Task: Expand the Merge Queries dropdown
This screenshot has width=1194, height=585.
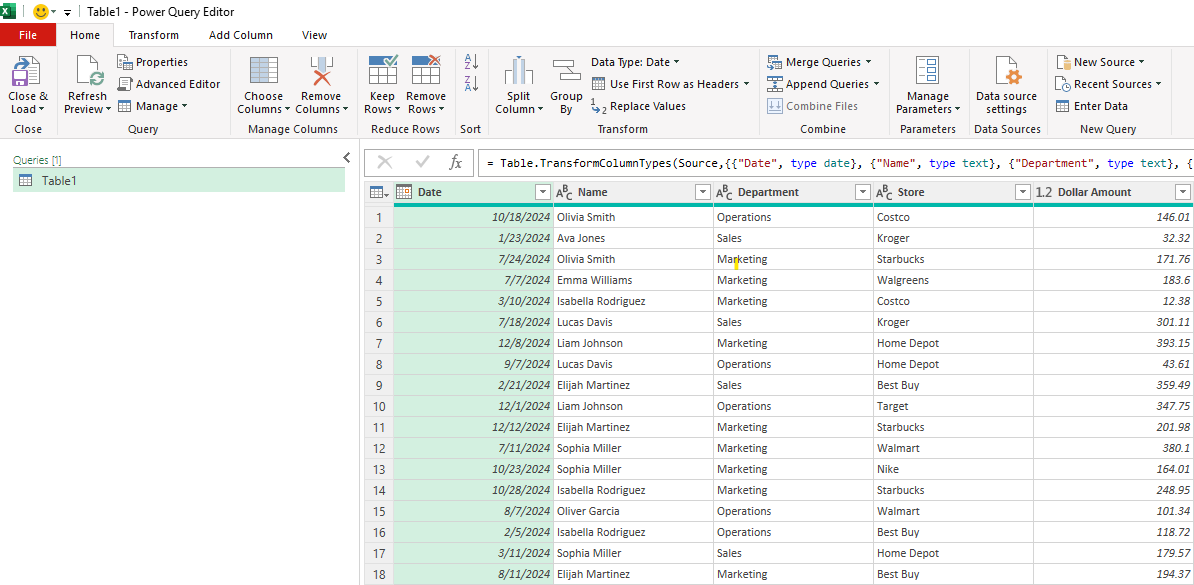Action: coord(819,62)
